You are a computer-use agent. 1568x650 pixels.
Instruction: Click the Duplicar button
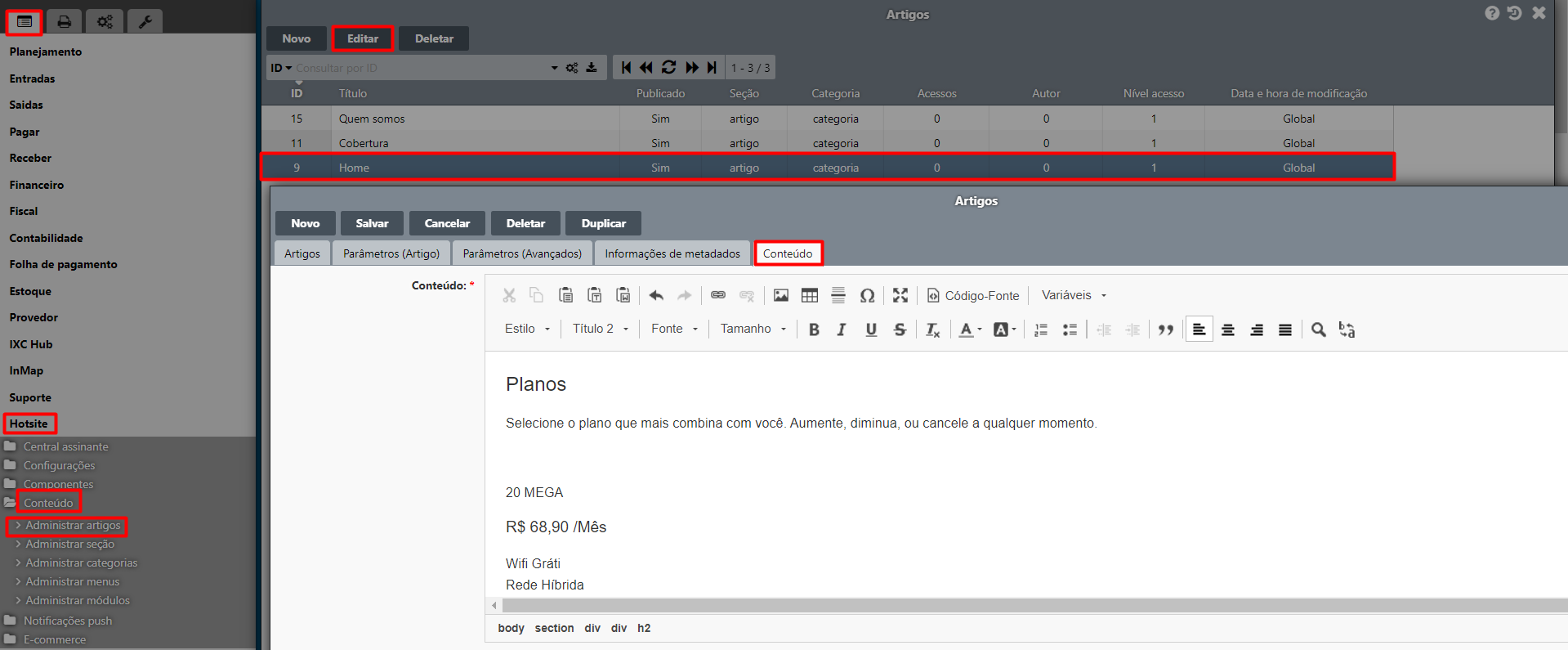603,223
